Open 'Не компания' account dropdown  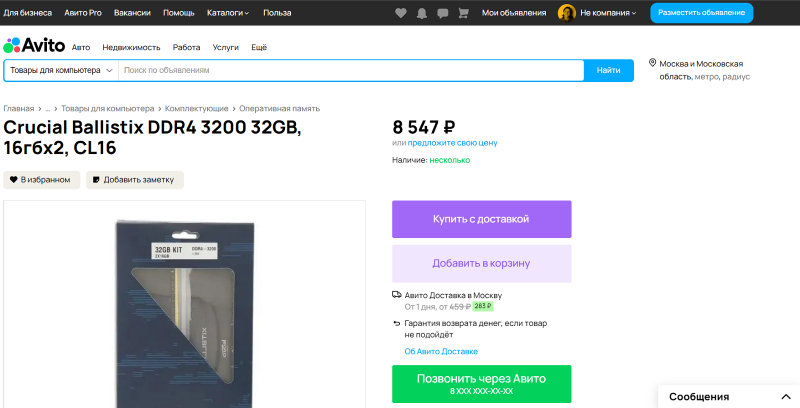[608, 13]
